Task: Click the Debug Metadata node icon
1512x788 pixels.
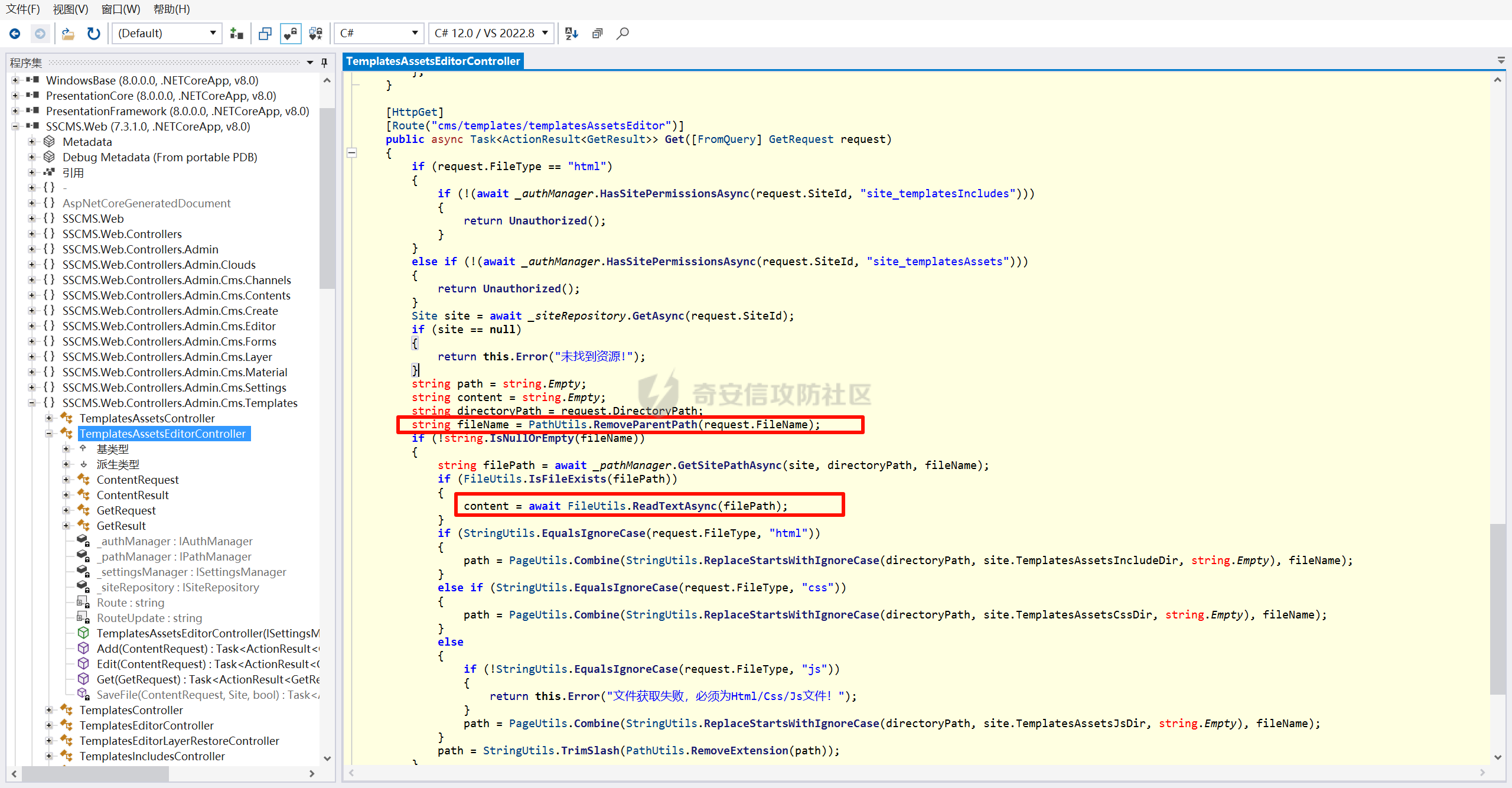Action: pyautogui.click(x=50, y=157)
